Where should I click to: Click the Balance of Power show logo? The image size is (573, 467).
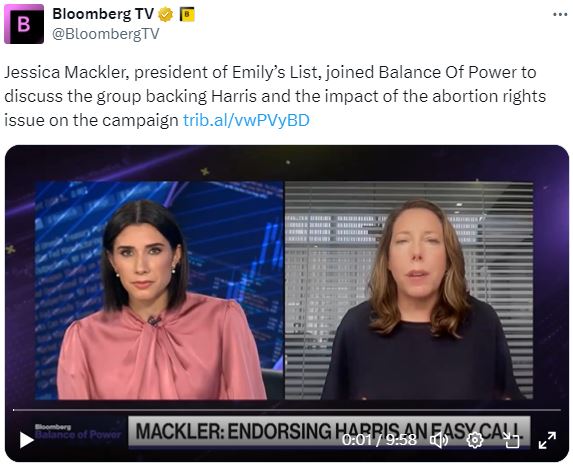pyautogui.click(x=77, y=432)
